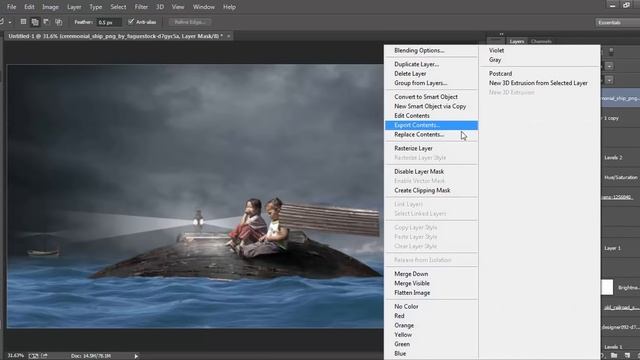
Task: Set layer label color to Blue
Action: [x=431, y=354]
